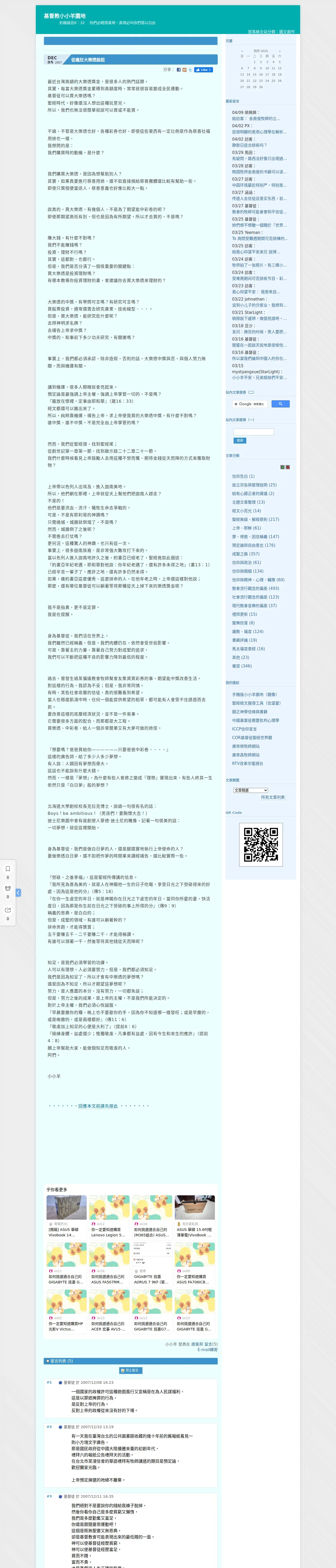Open the 文章精選 dropdown
This screenshot has height=1568, width=336.
pos(251,790)
